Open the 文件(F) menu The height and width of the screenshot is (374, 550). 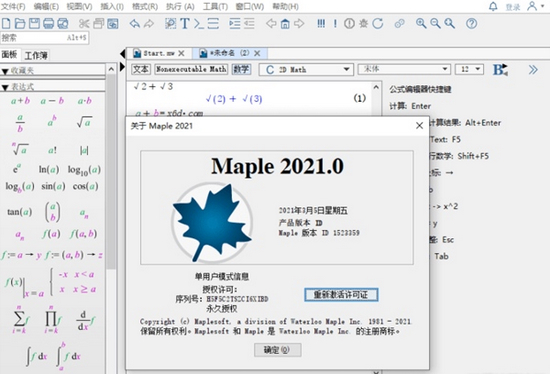click(x=14, y=6)
